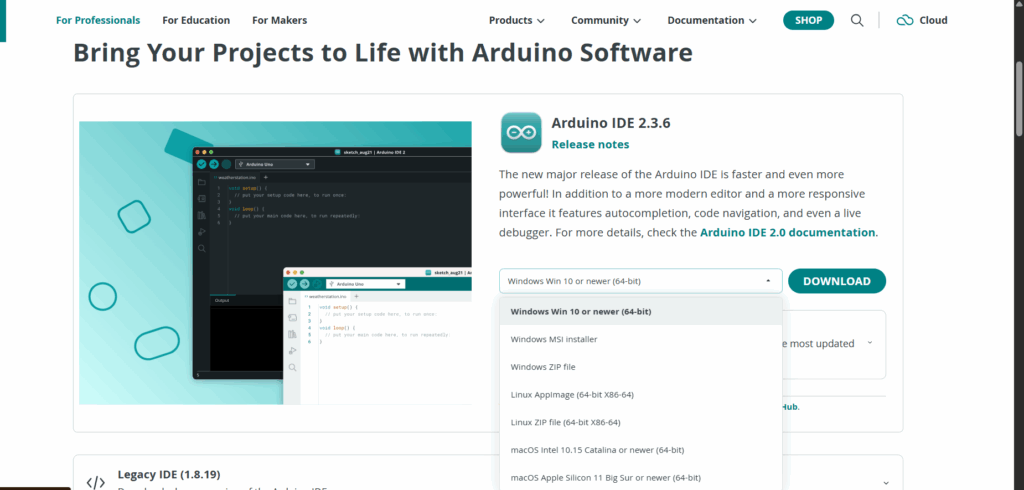Expand the Community menu
The height and width of the screenshot is (490, 1024).
[606, 20]
